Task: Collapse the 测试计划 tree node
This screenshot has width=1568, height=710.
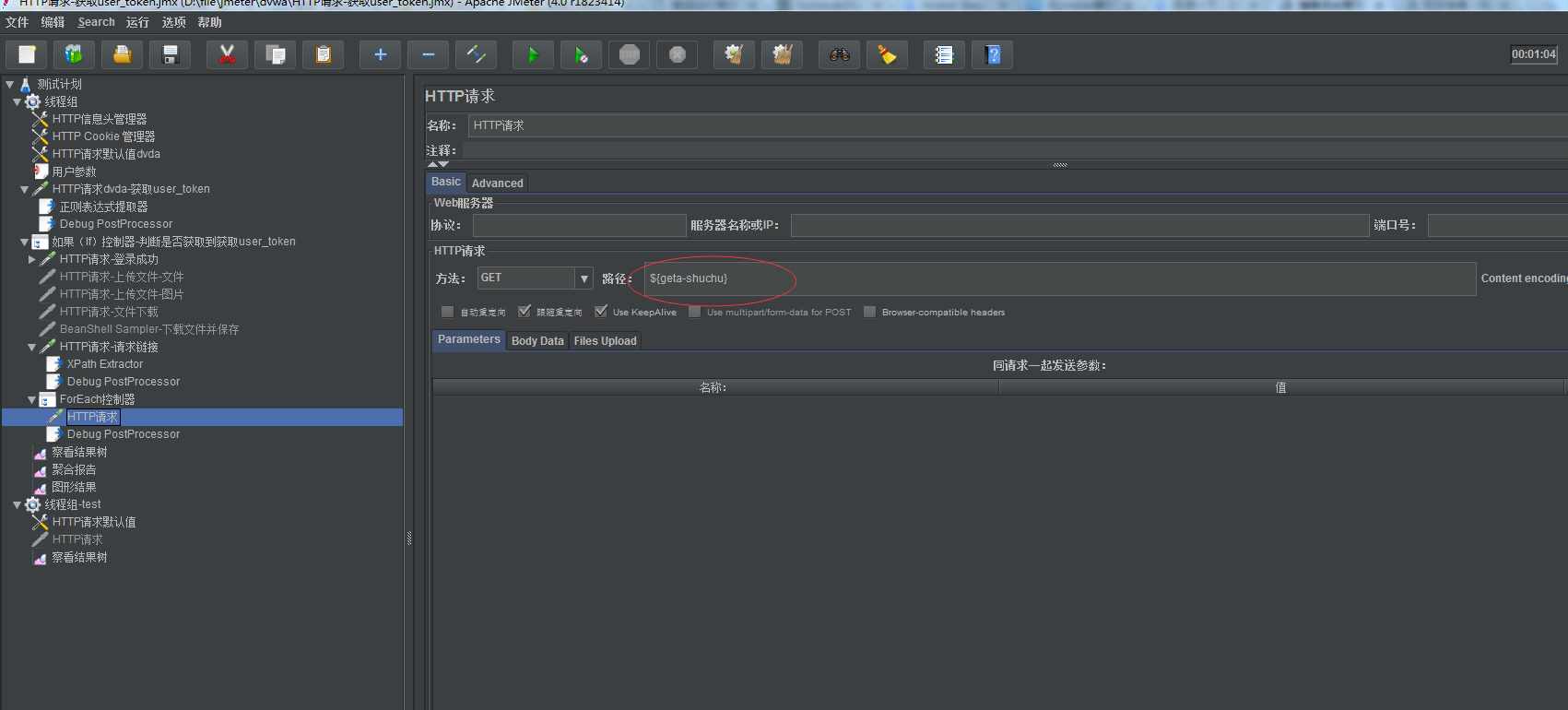Action: 9,84
